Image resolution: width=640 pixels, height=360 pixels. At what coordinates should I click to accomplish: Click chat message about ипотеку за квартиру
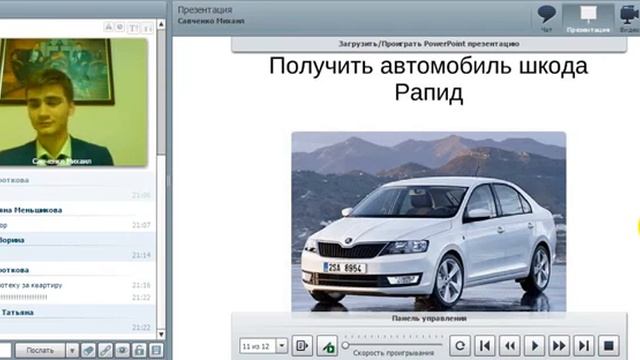[x=31, y=285]
